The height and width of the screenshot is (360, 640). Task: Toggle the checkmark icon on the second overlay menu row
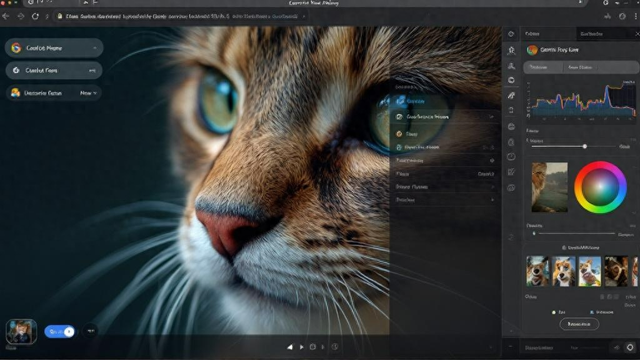tap(399, 117)
